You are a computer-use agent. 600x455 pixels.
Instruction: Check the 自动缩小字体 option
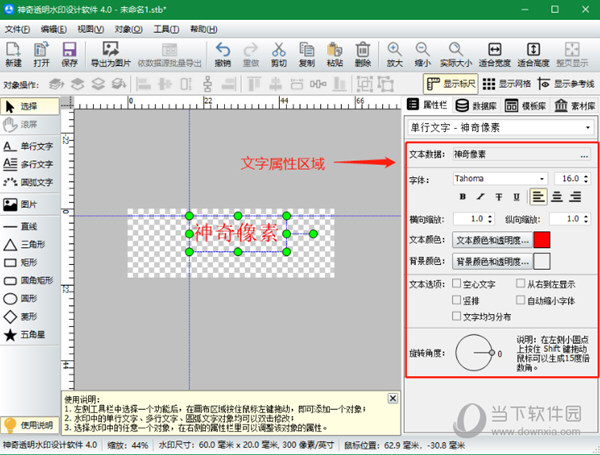pyautogui.click(x=520, y=300)
